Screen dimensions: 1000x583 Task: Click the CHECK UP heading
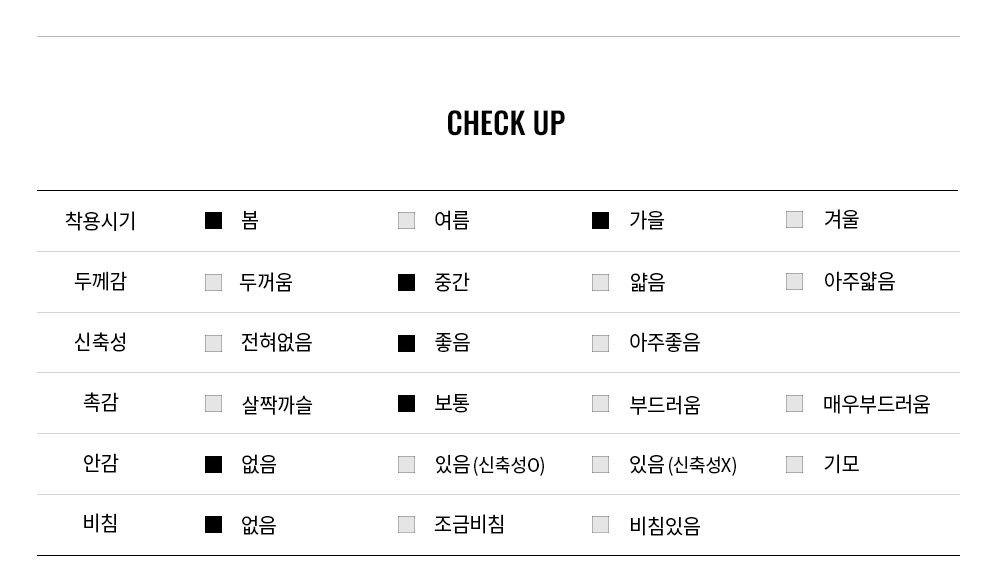pyautogui.click(x=506, y=123)
